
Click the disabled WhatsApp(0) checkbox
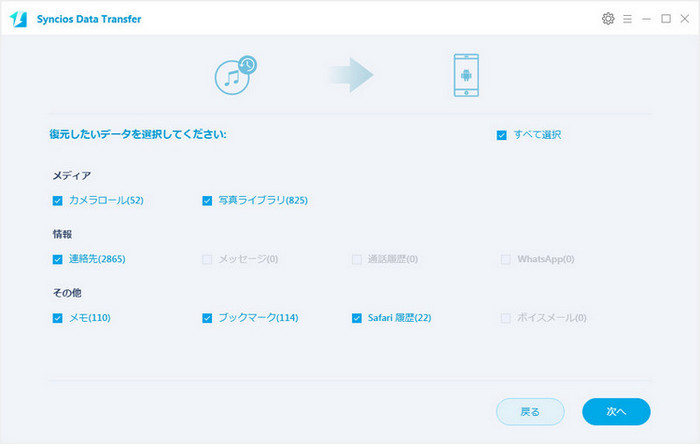[505, 259]
